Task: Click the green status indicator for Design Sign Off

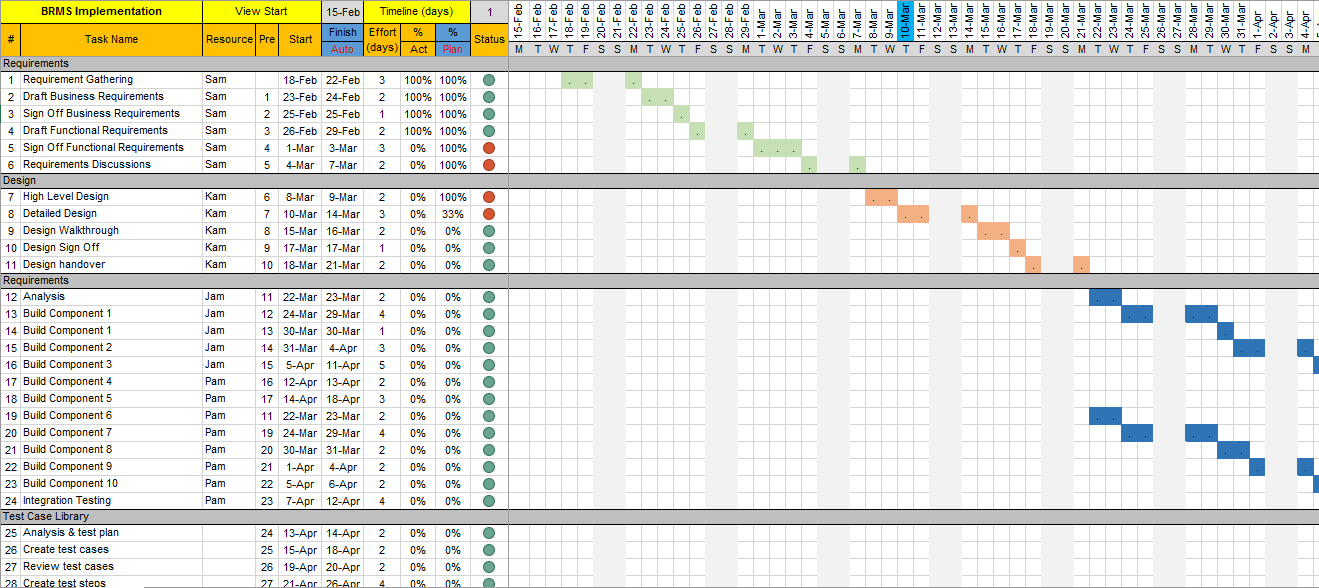Action: click(x=488, y=248)
